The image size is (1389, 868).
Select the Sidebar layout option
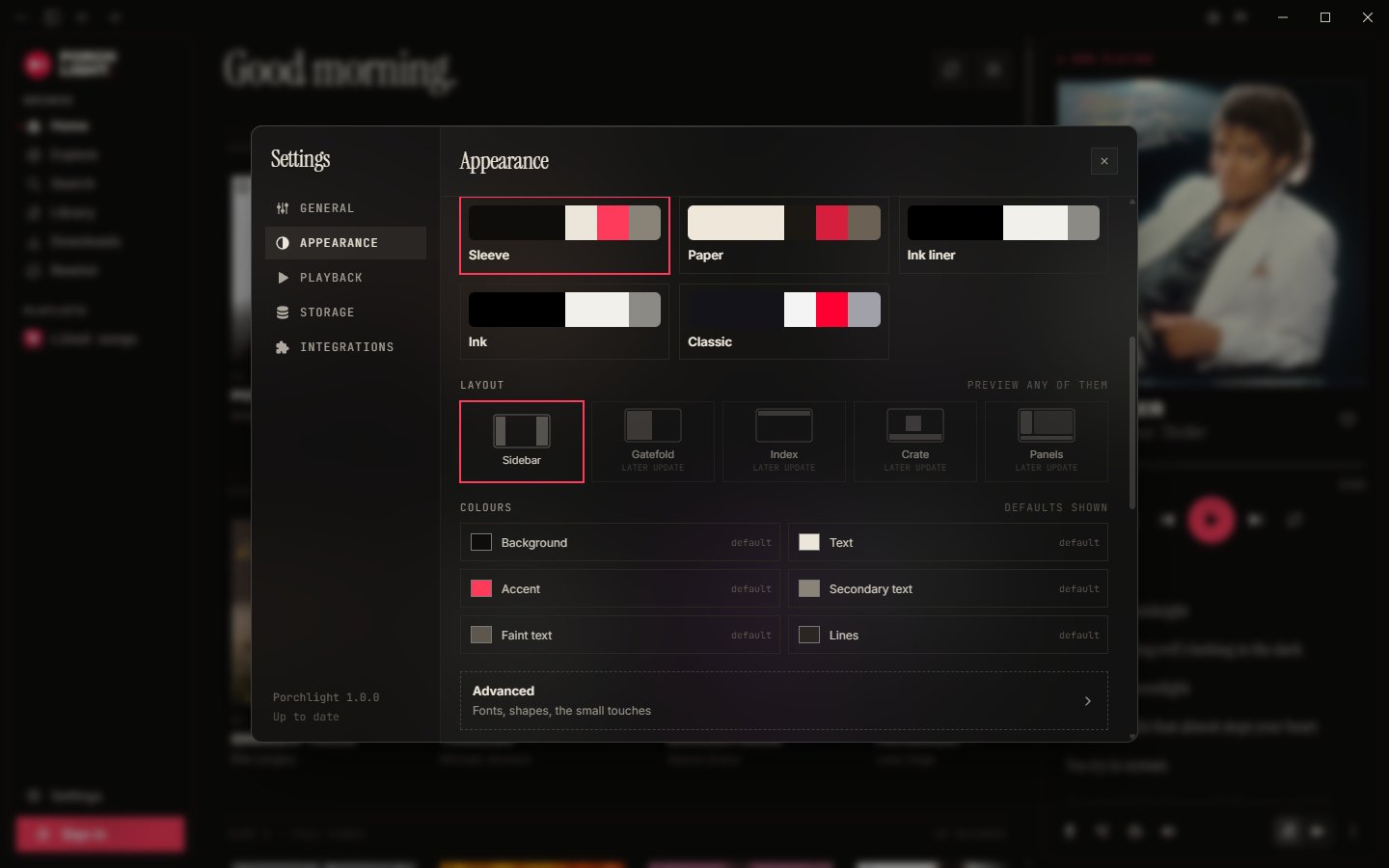[522, 442]
